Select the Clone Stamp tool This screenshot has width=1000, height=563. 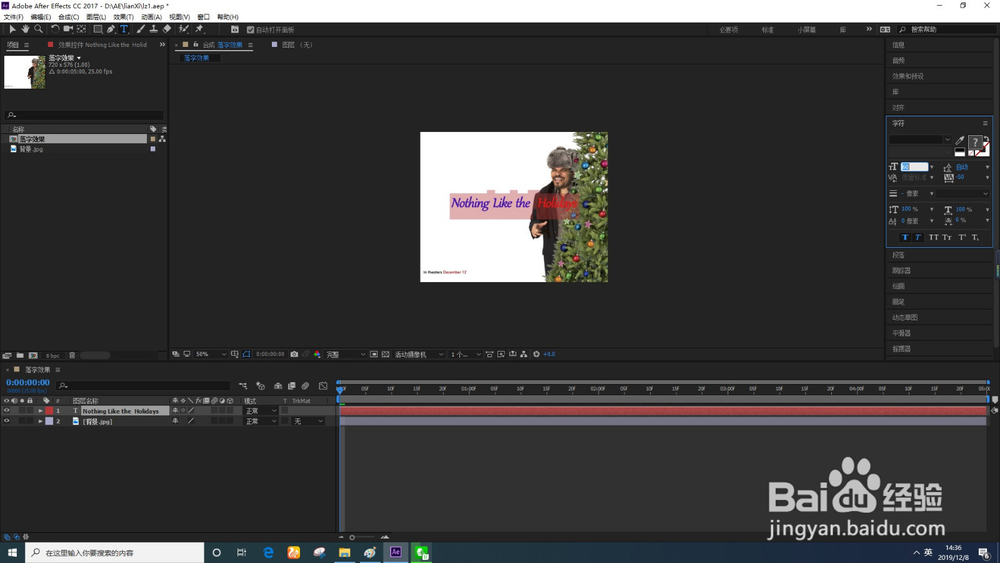pos(154,29)
